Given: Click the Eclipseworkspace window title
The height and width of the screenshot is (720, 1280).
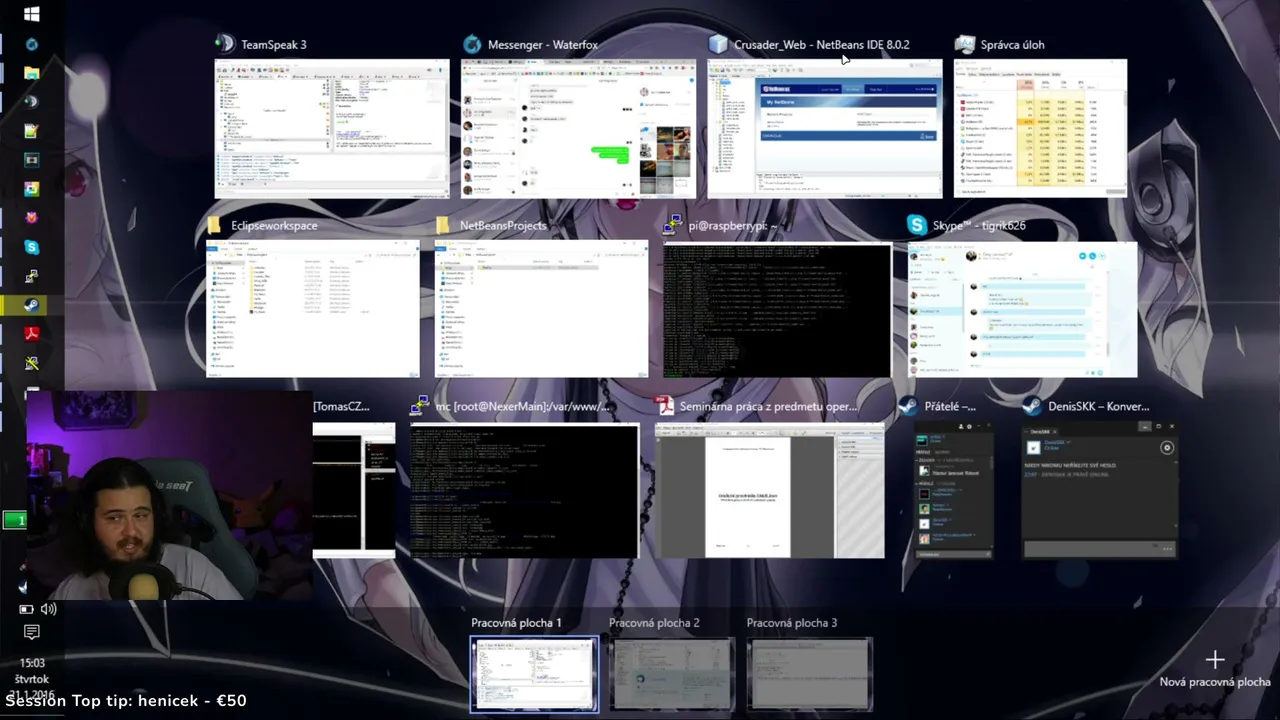Looking at the screenshot, I should click(274, 225).
